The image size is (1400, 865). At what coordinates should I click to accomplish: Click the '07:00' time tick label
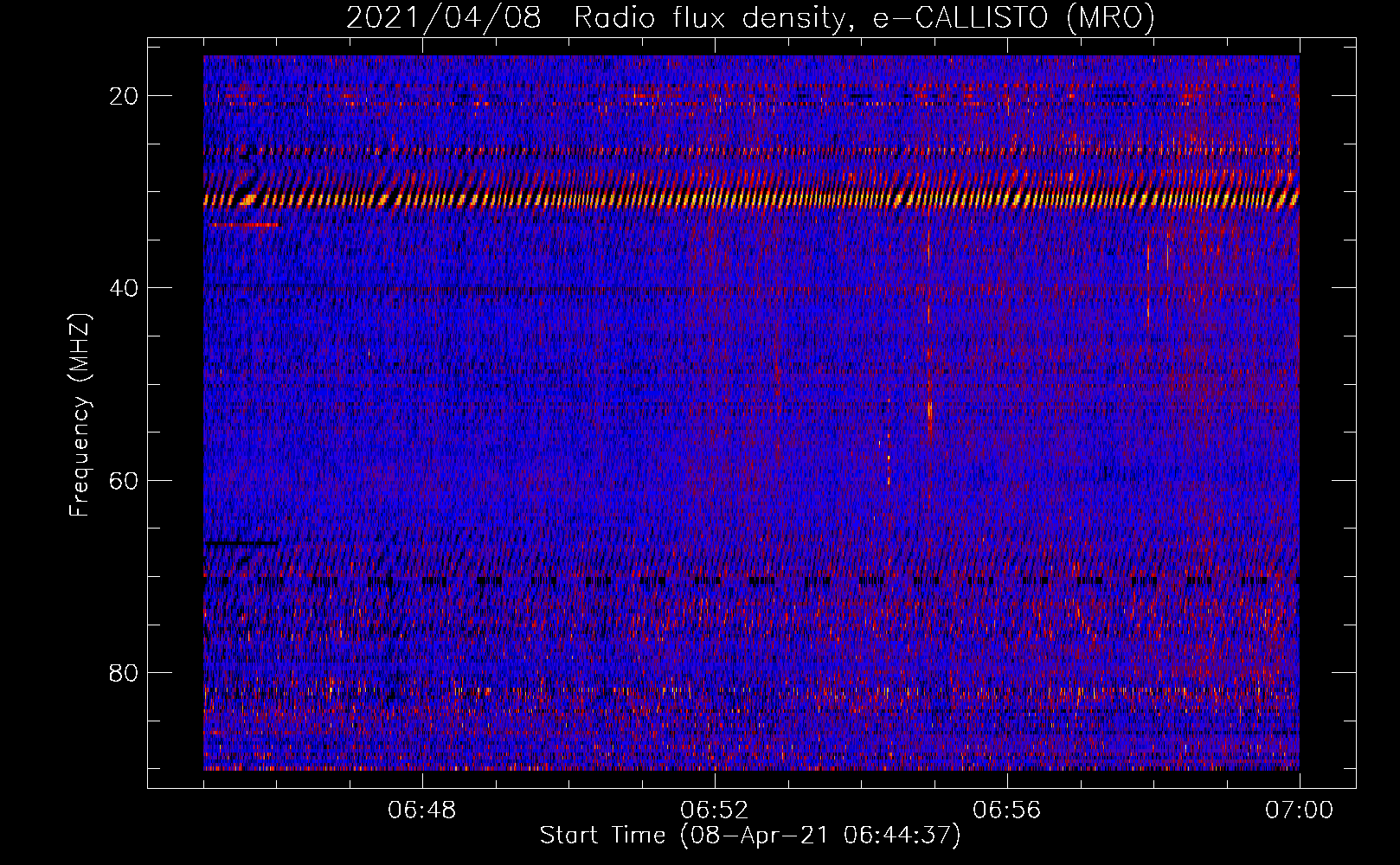tap(1300, 810)
